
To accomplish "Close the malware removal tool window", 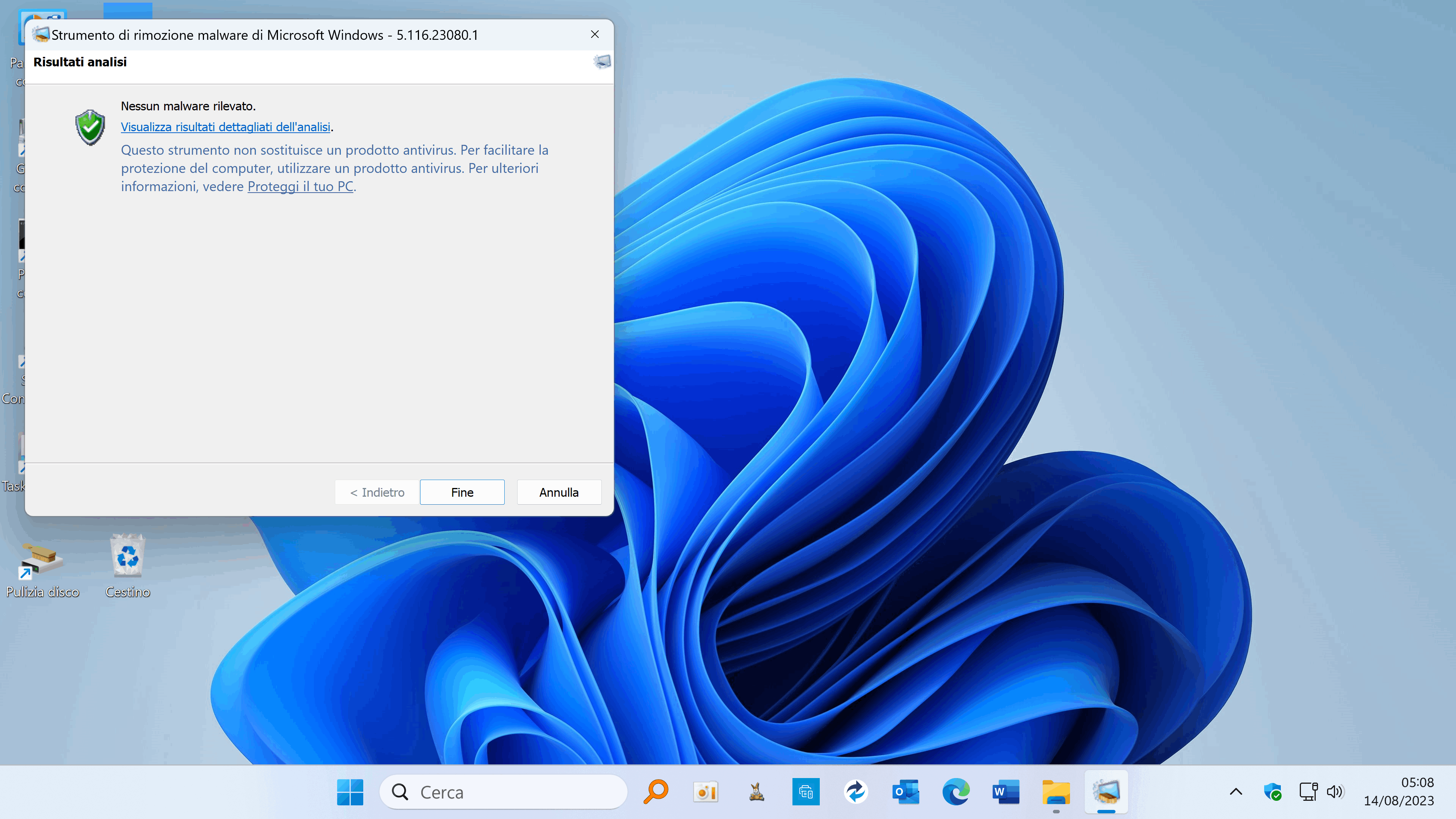I will click(x=595, y=35).
